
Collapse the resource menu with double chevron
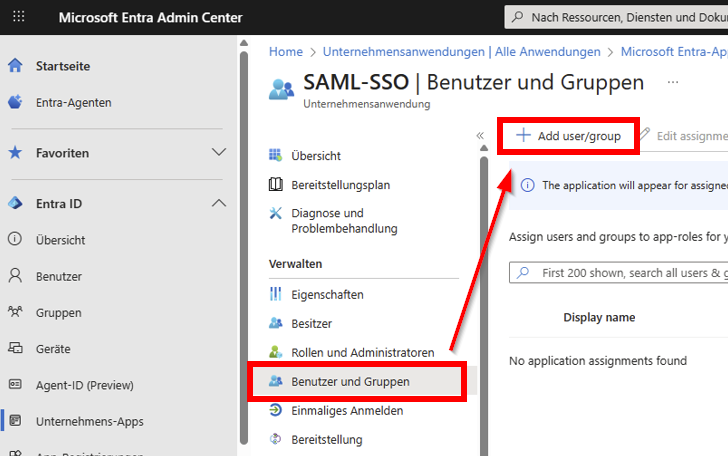480,136
